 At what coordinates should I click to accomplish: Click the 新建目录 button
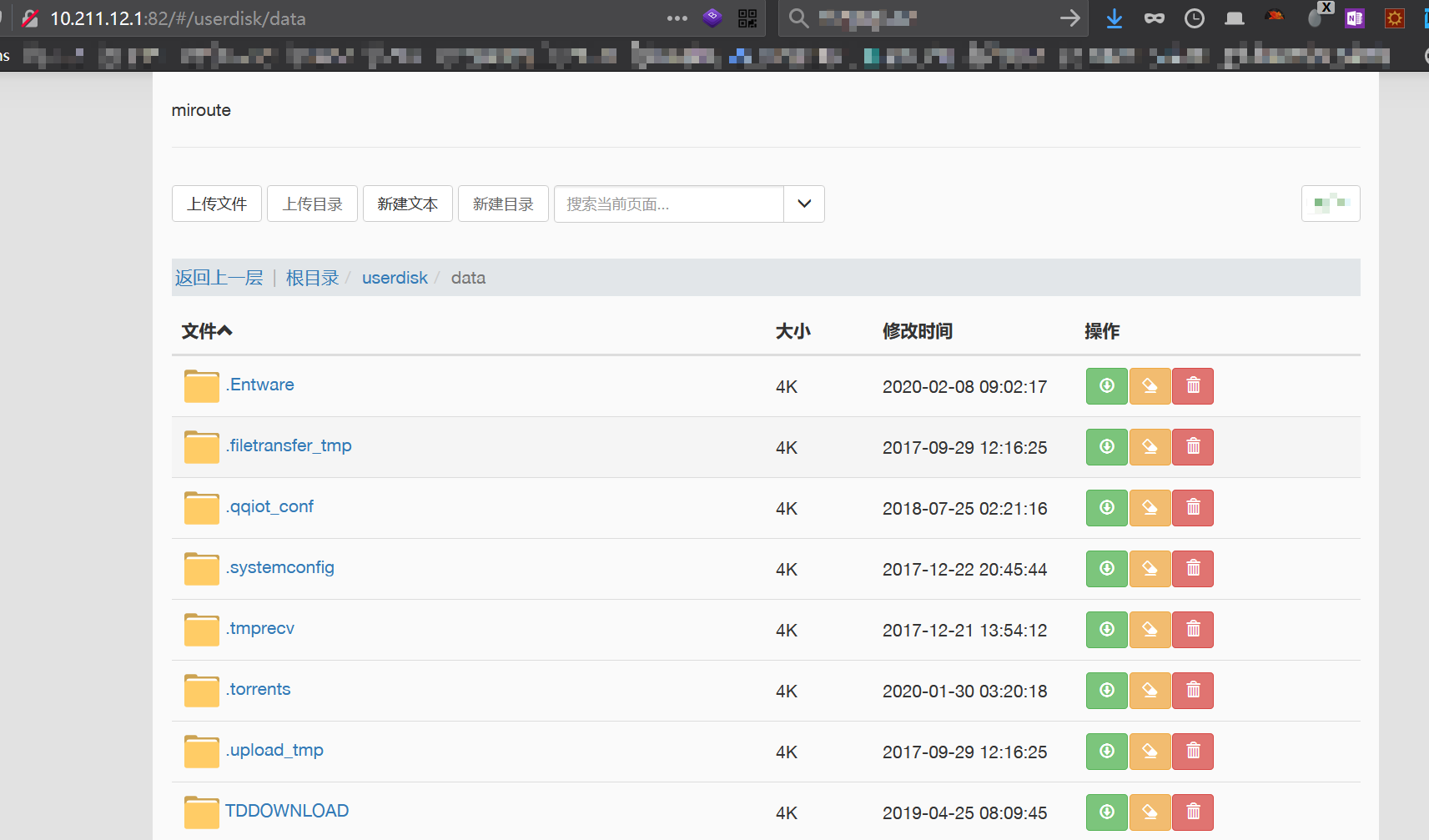click(x=503, y=204)
